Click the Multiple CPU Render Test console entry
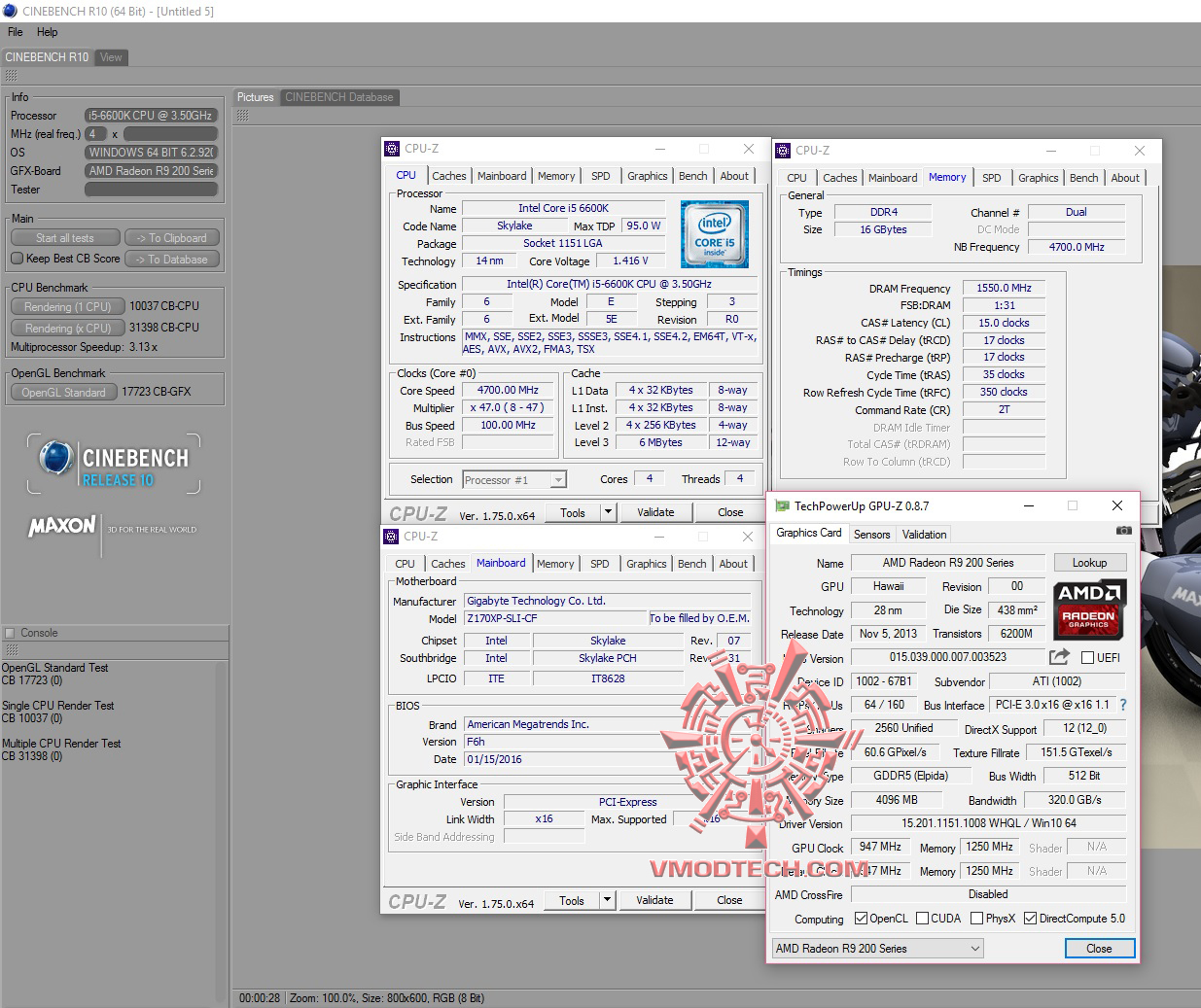Viewport: 1201px width, 1008px height. [x=61, y=749]
